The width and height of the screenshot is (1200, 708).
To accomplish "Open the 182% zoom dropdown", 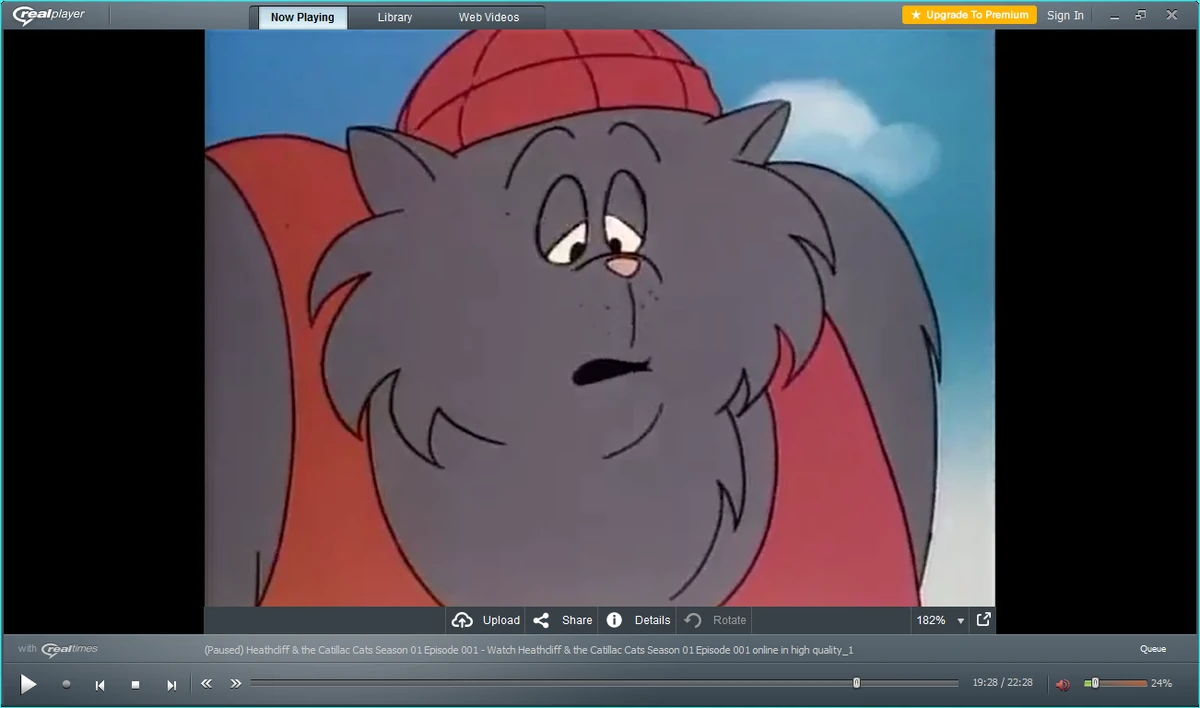I will pos(940,620).
